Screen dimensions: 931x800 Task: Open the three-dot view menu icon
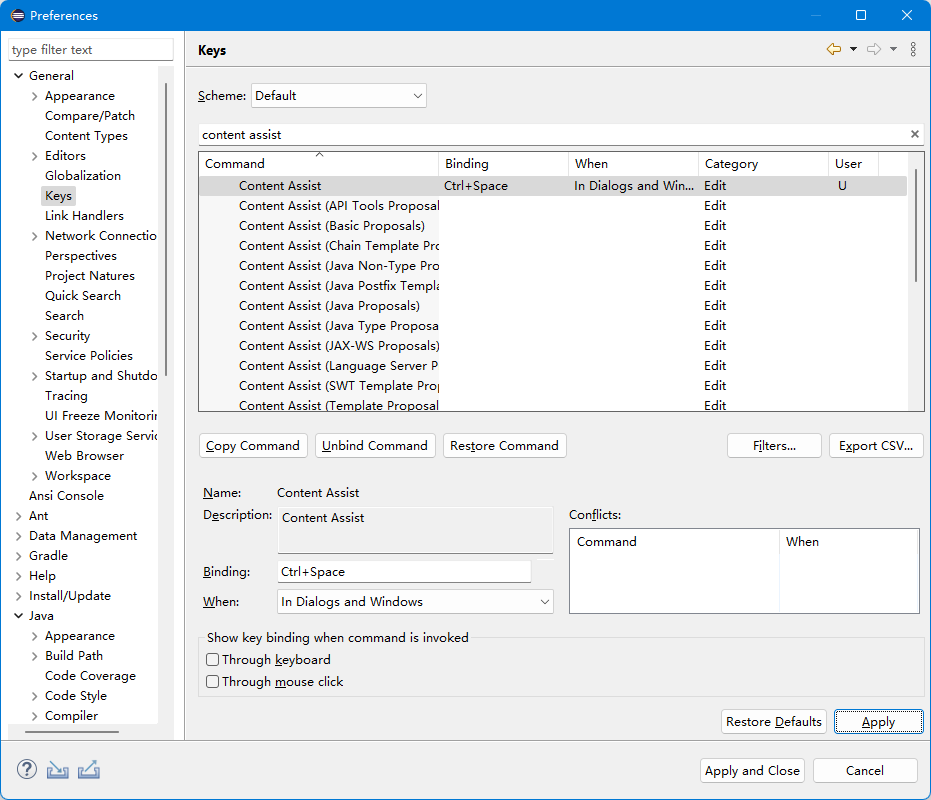coord(913,50)
